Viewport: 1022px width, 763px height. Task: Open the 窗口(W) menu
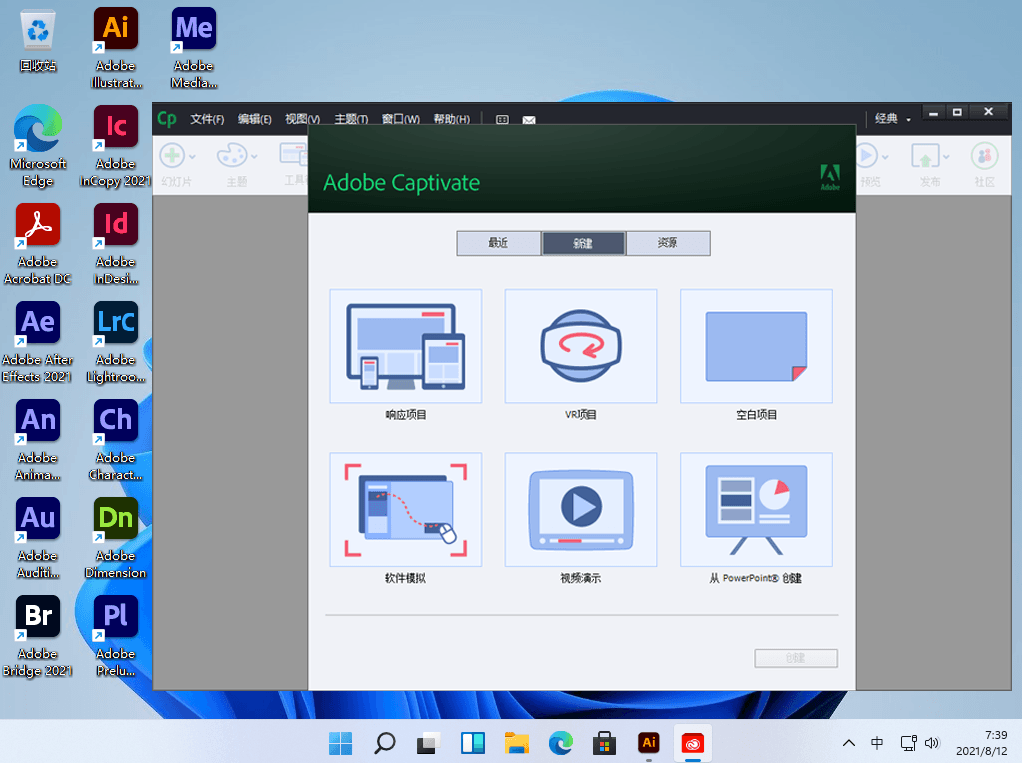coord(400,119)
